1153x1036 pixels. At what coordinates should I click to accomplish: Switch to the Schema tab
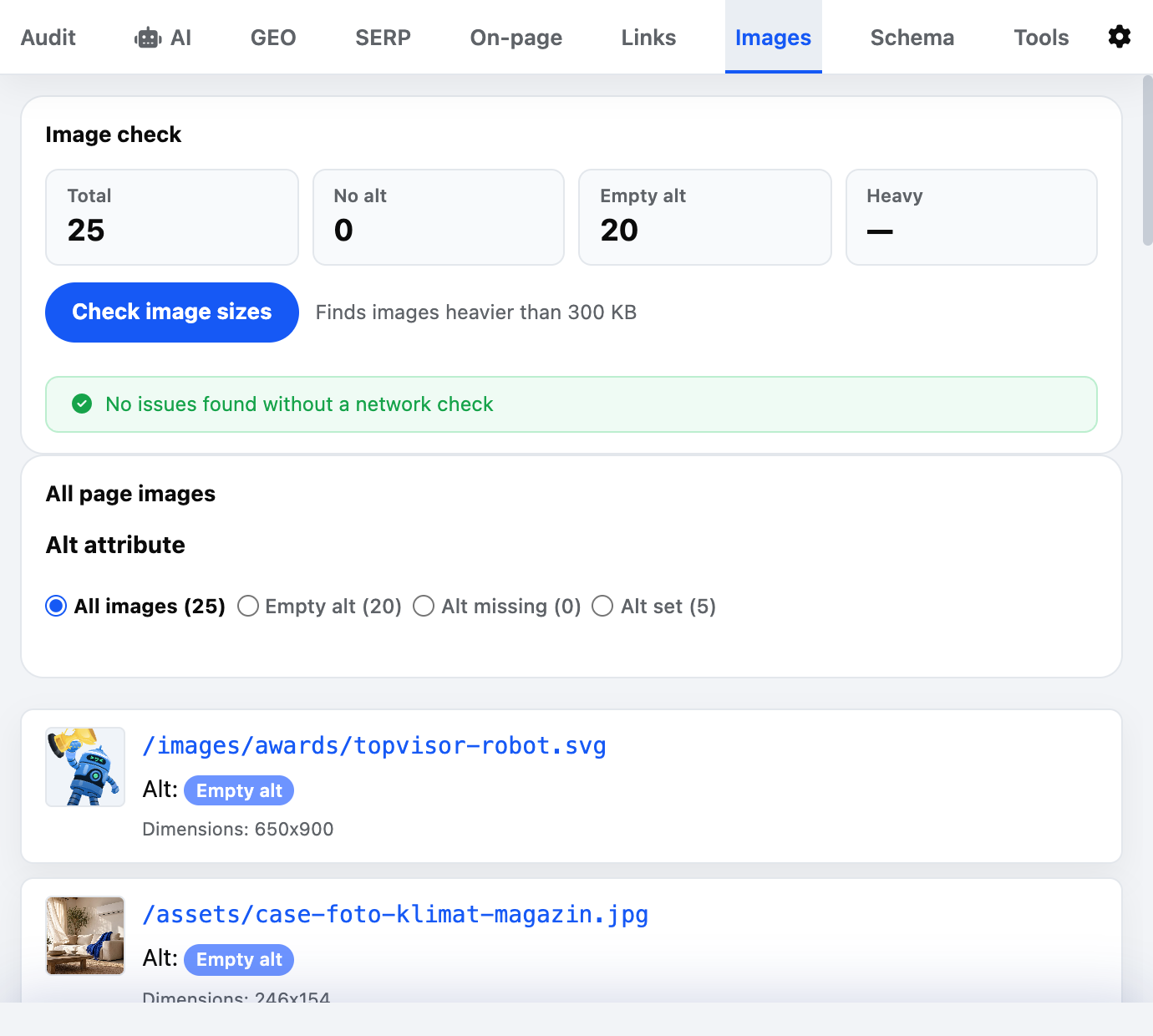[x=912, y=38]
